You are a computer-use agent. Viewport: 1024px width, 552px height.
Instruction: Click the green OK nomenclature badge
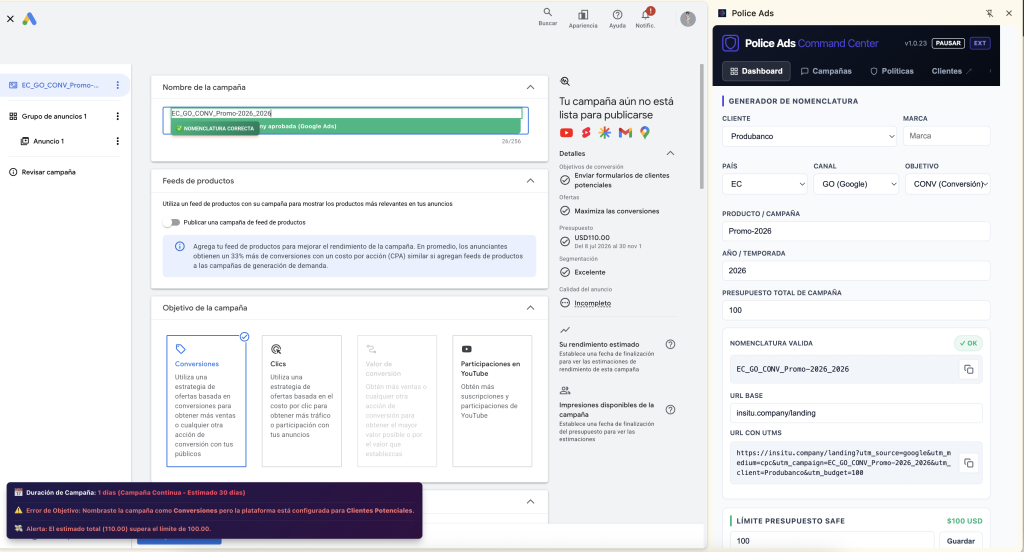click(x=968, y=343)
